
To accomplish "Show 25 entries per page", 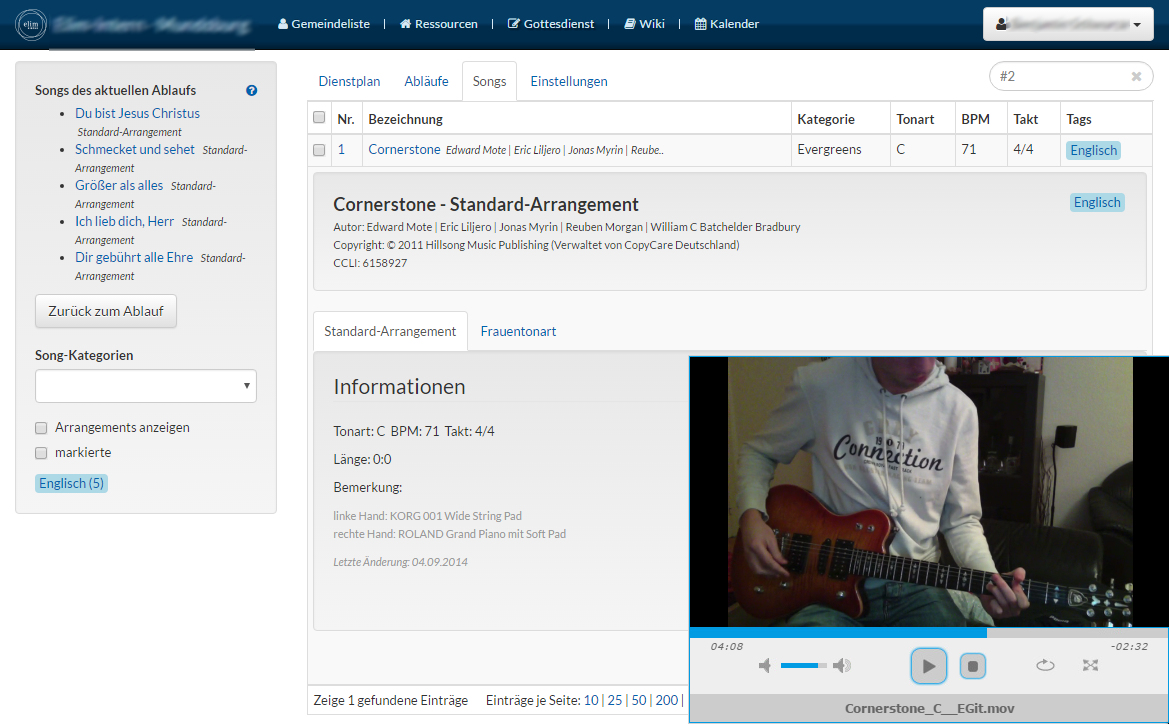I will pos(615,700).
